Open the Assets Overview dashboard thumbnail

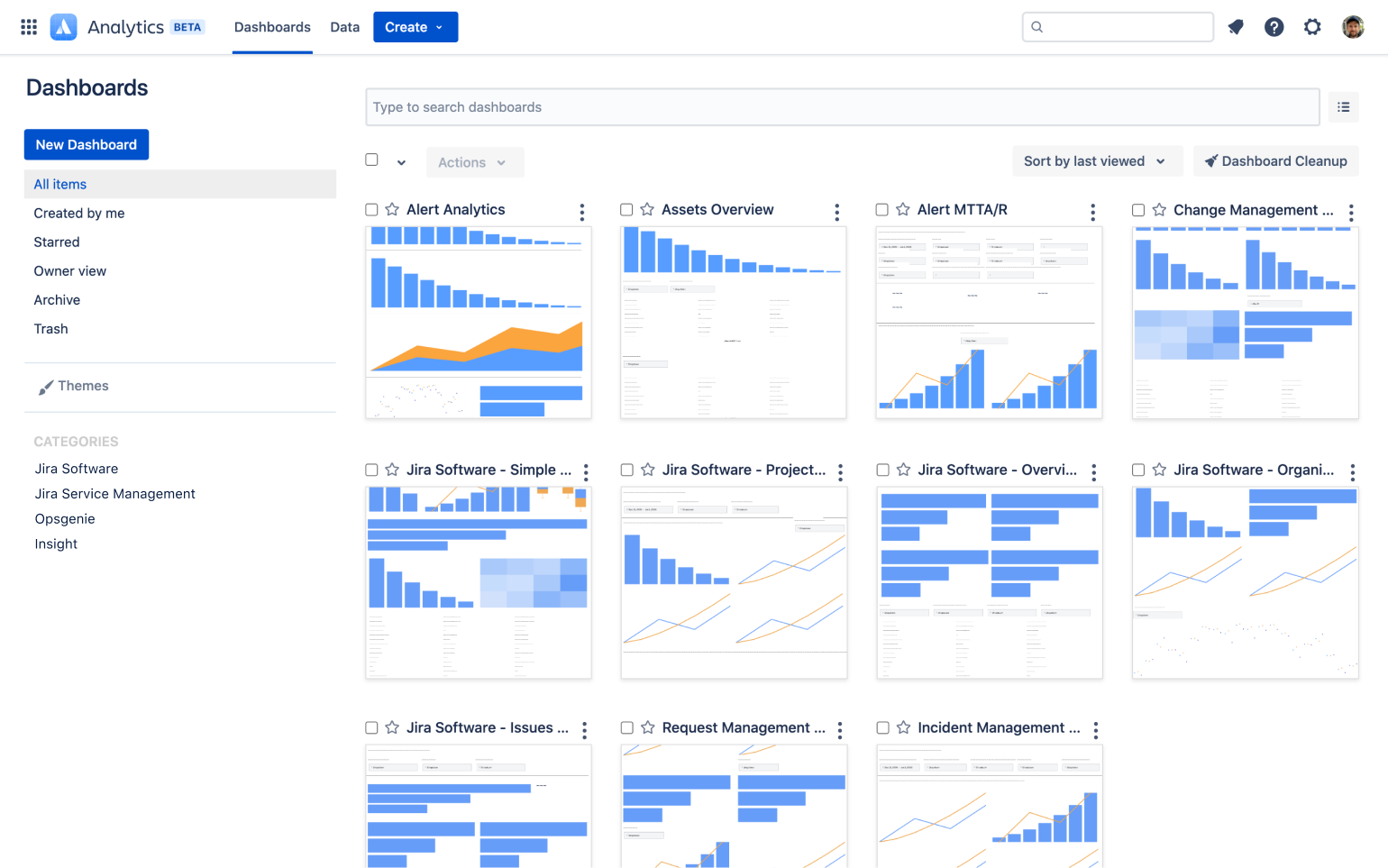(x=734, y=323)
